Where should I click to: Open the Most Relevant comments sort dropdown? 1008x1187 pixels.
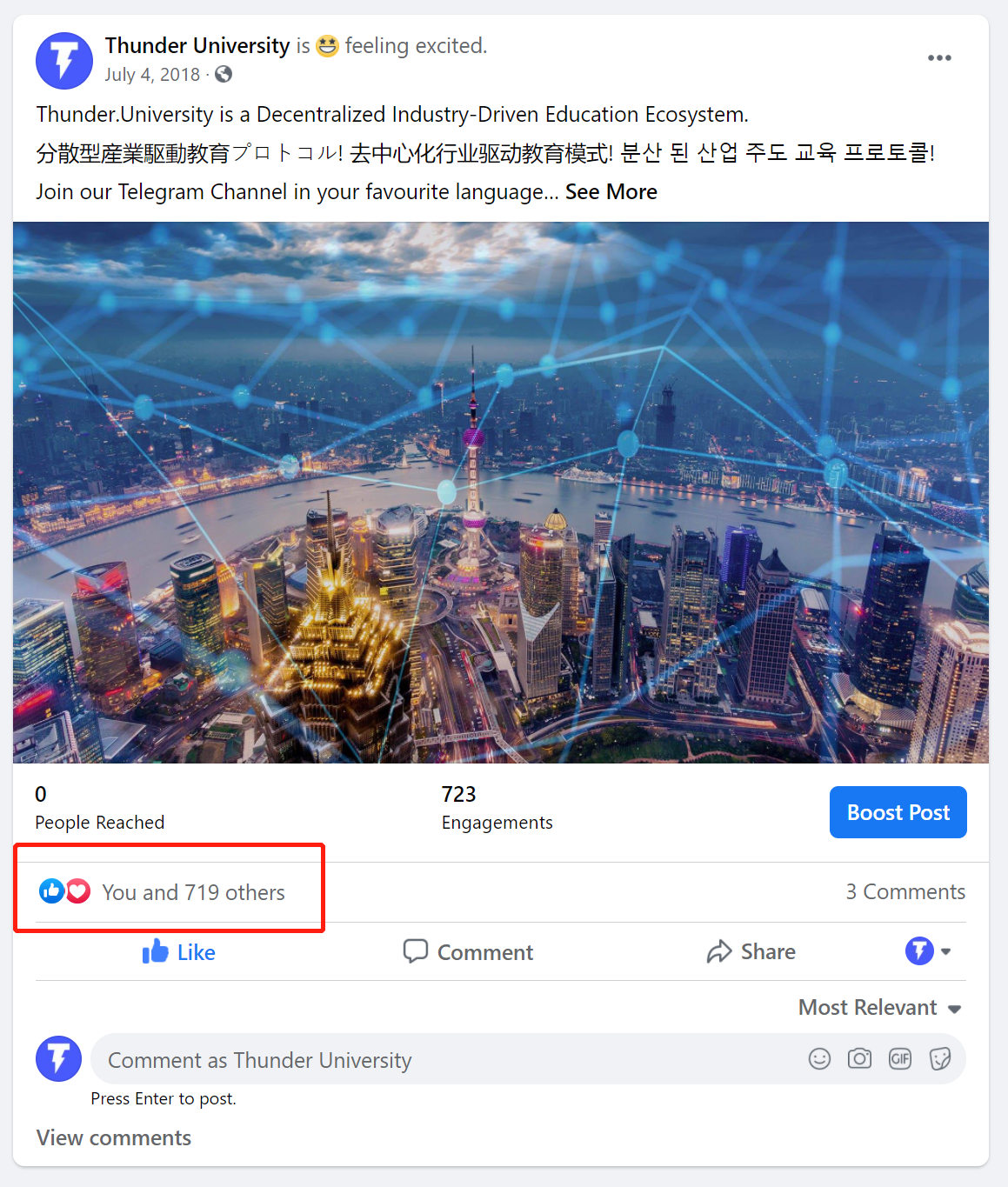880,1008
